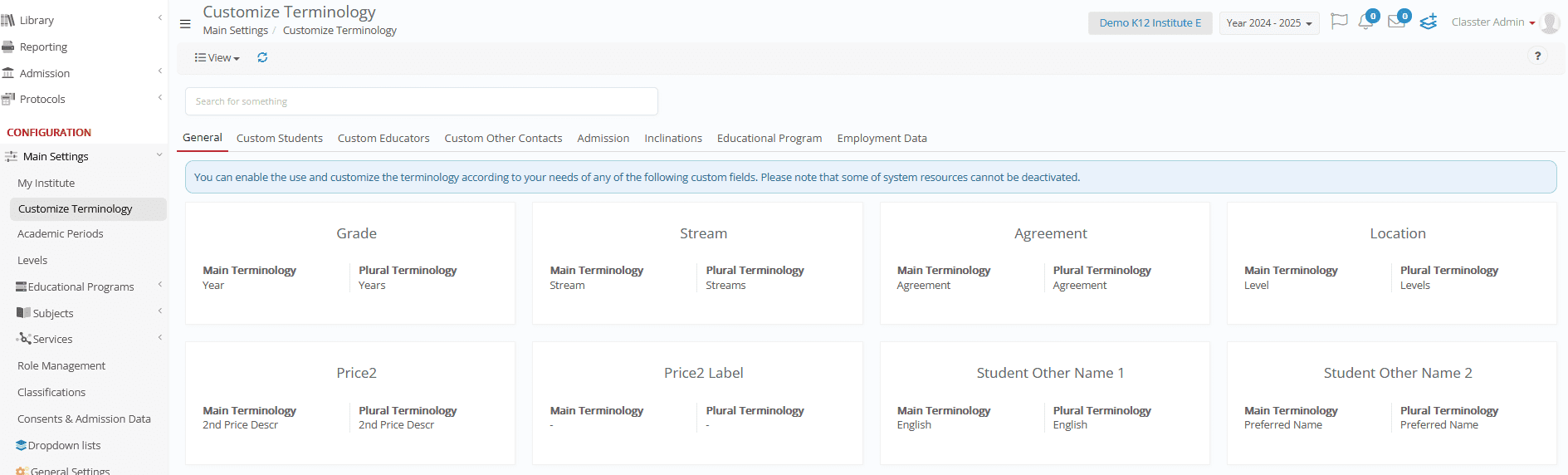This screenshot has height=475, width=1568.
Task: Open Main Settings breadcrumb link
Action: (x=236, y=30)
